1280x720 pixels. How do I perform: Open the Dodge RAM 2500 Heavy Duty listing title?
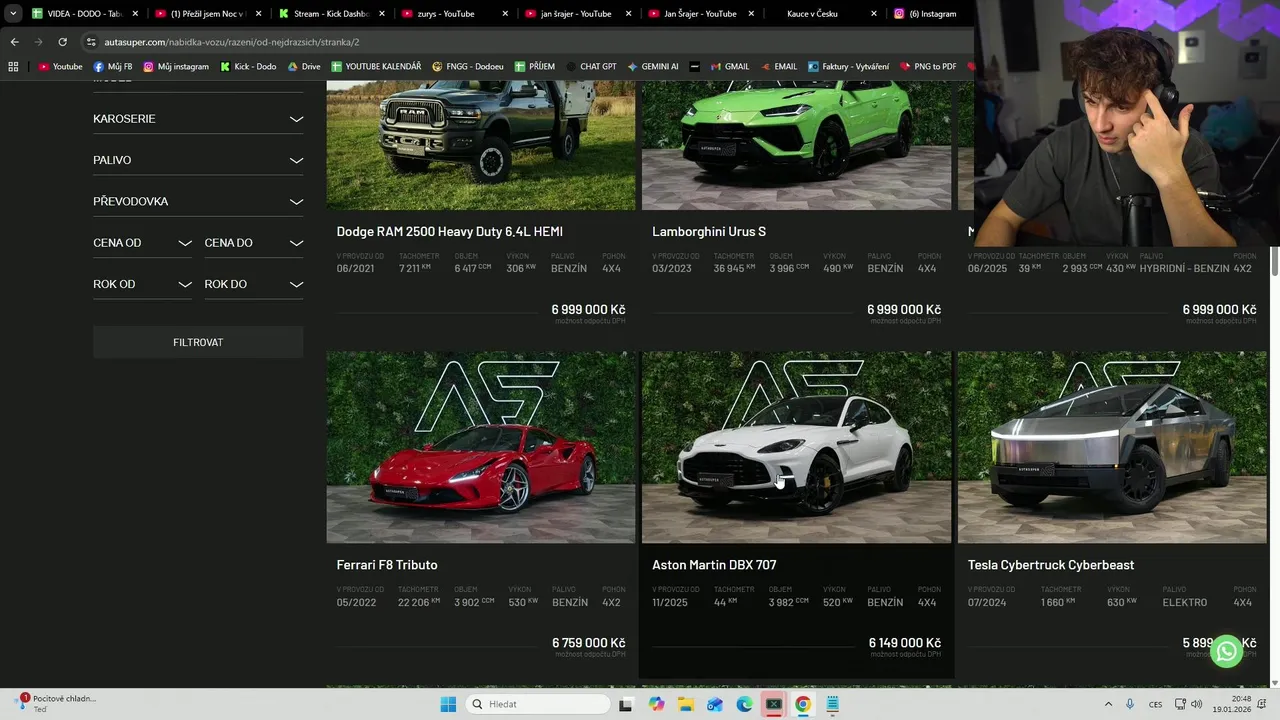[x=450, y=231]
